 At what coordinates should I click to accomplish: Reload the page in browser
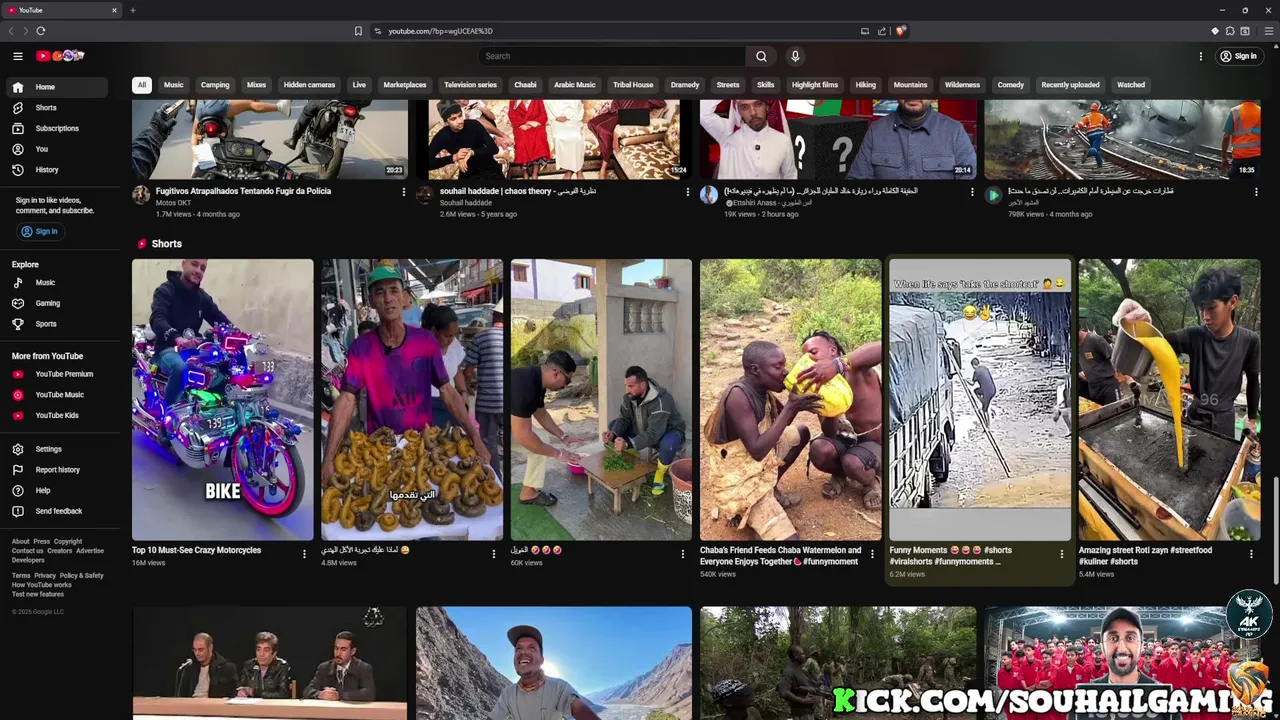point(41,31)
